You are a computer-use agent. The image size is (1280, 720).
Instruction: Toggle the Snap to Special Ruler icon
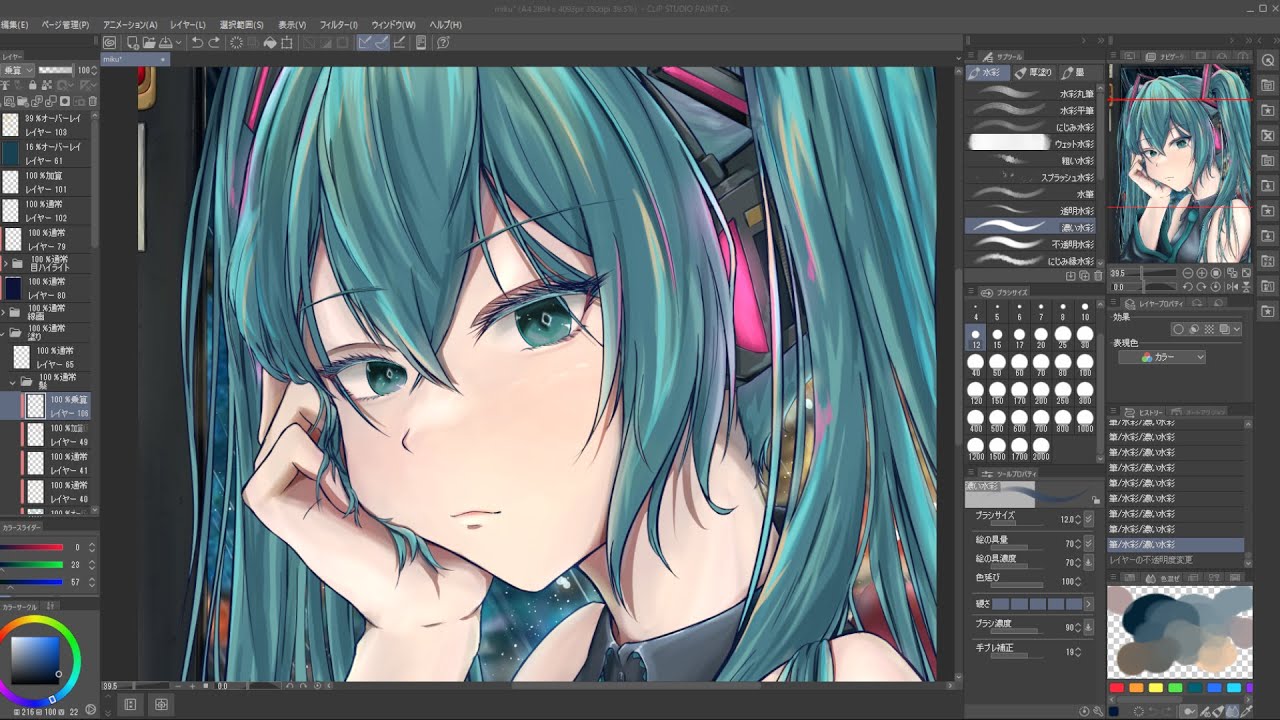(x=382, y=43)
